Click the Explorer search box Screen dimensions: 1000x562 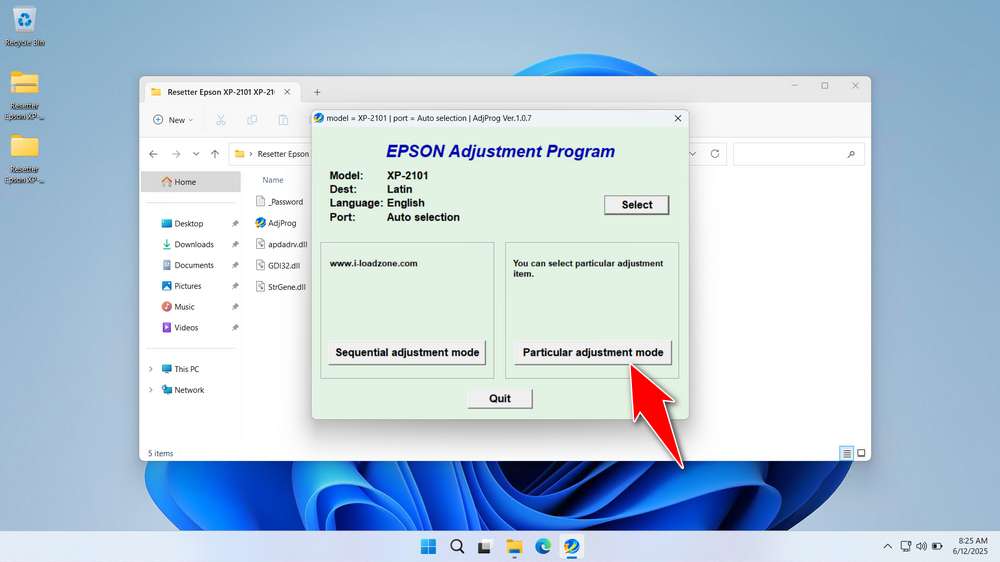point(798,154)
